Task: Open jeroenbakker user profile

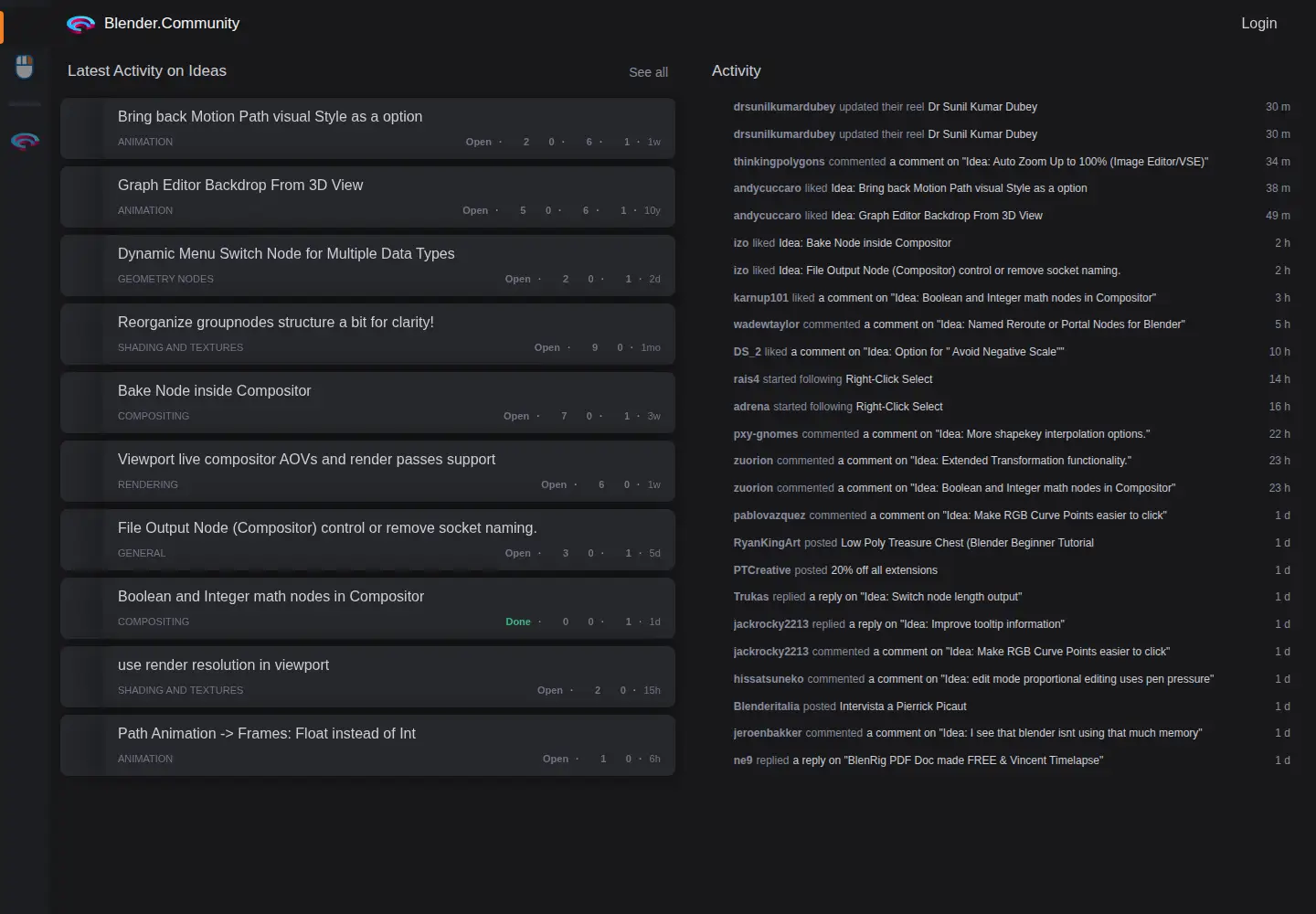Action: pos(768,733)
